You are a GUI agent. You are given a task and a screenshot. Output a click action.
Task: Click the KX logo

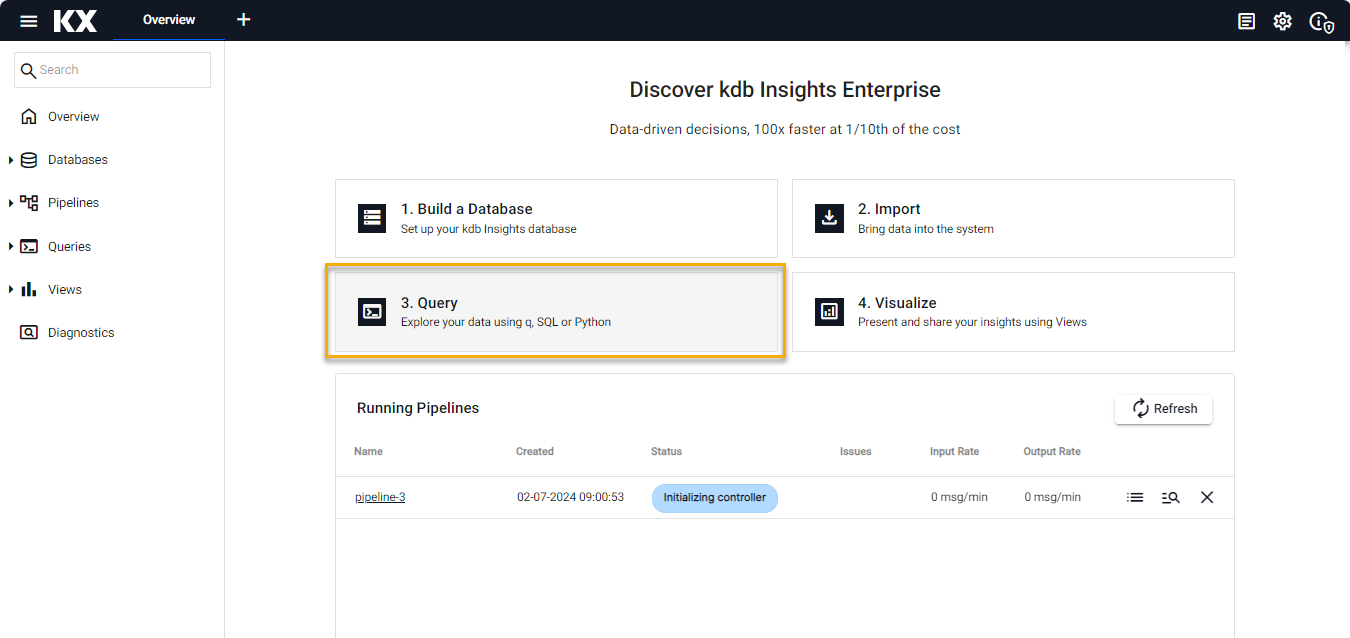tap(75, 21)
